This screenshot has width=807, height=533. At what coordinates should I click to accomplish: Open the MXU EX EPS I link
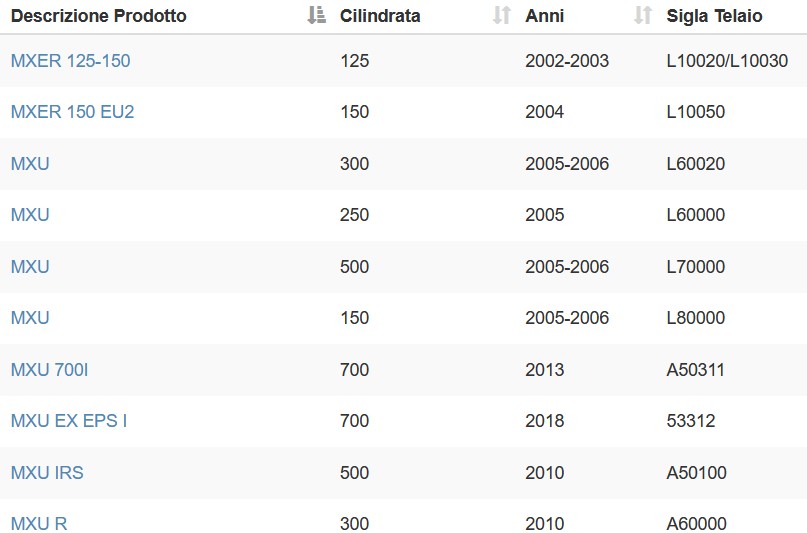pos(69,420)
